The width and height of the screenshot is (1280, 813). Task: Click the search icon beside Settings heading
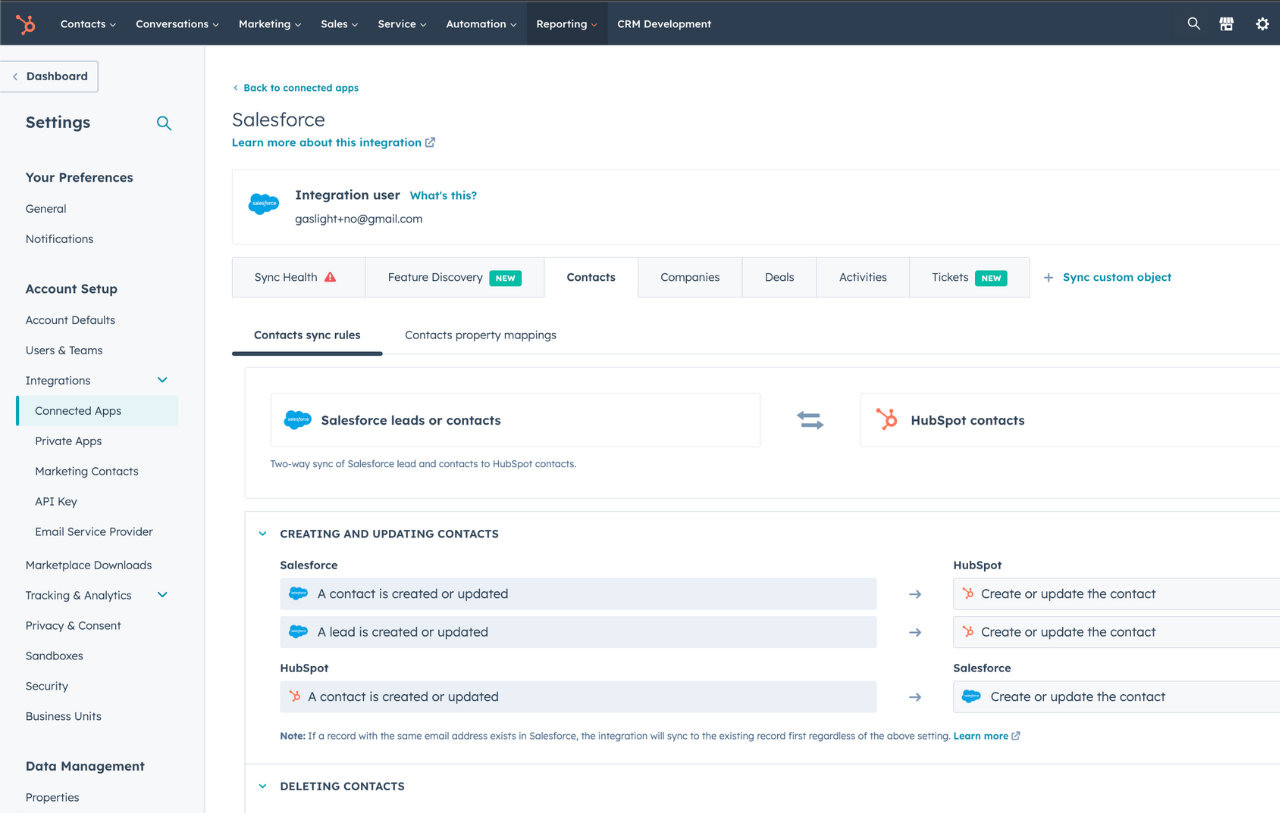click(x=164, y=123)
